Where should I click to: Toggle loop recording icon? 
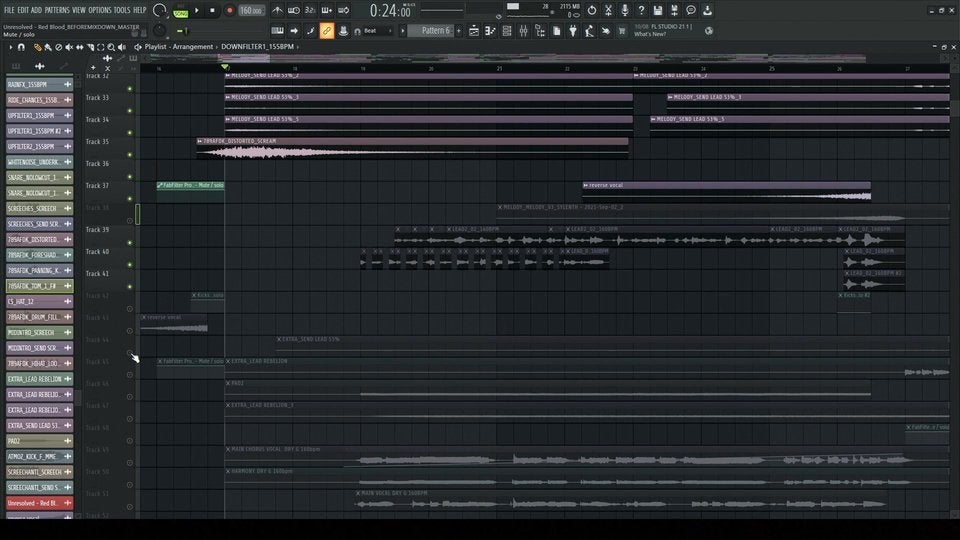click(343, 10)
